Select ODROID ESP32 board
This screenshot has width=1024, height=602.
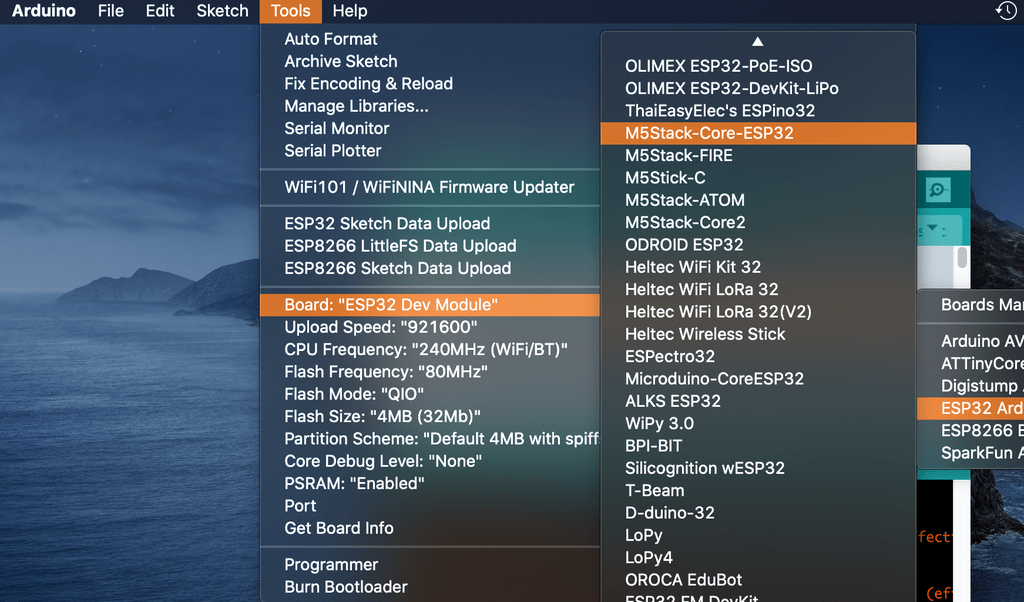point(758,245)
